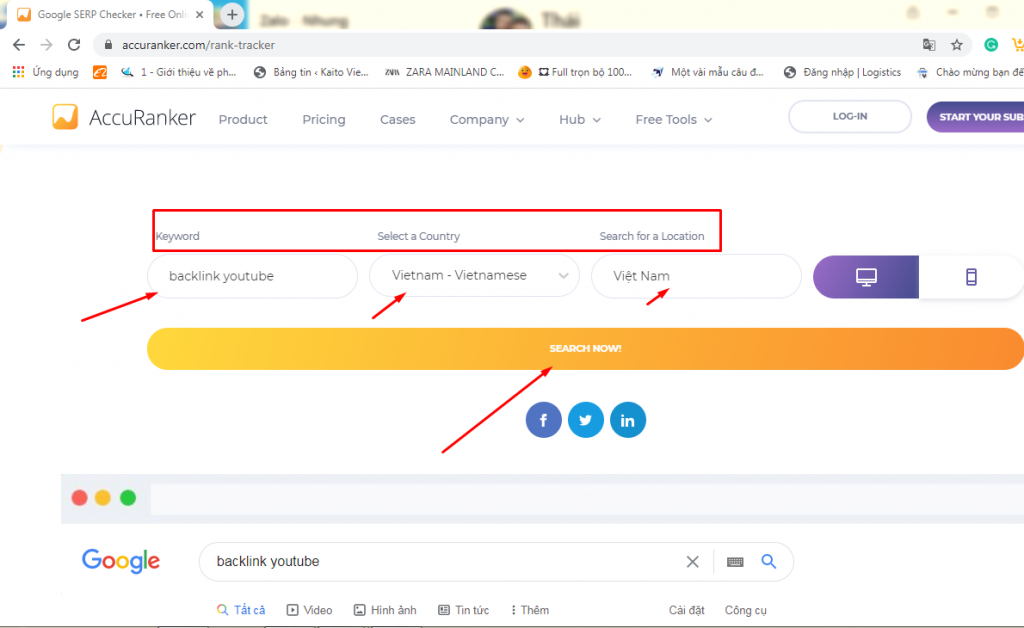The width and height of the screenshot is (1024, 628).
Task: Open the Ứng dụng apps shortcut
Action: point(46,72)
